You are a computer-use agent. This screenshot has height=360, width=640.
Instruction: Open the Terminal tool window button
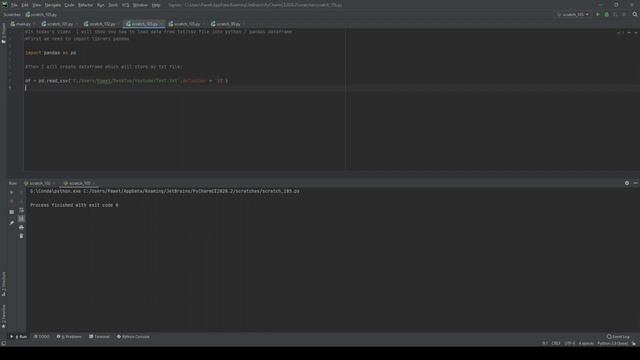(x=99, y=337)
